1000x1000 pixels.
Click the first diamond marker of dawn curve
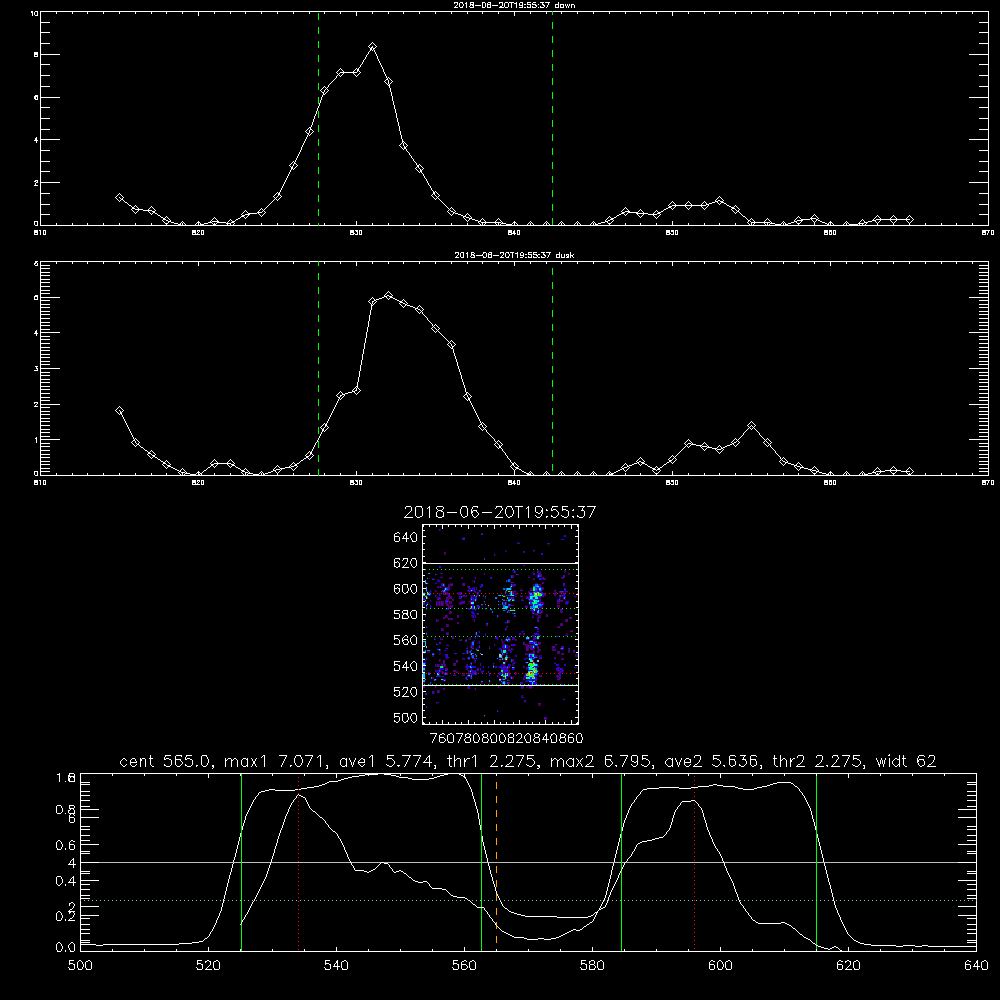pyautogui.click(x=119, y=198)
